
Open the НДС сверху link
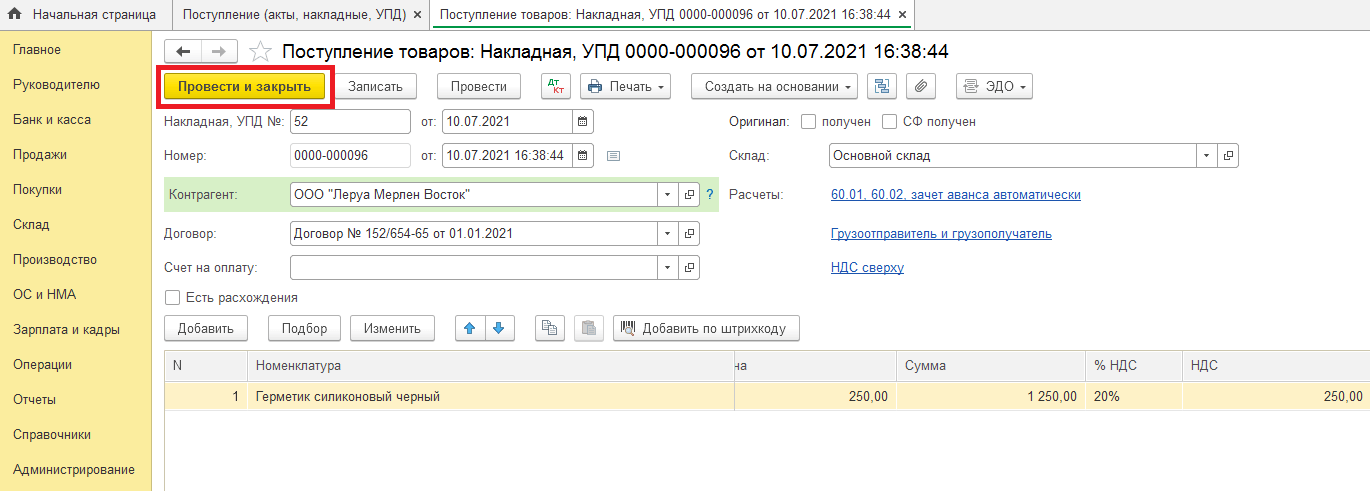tap(866, 268)
